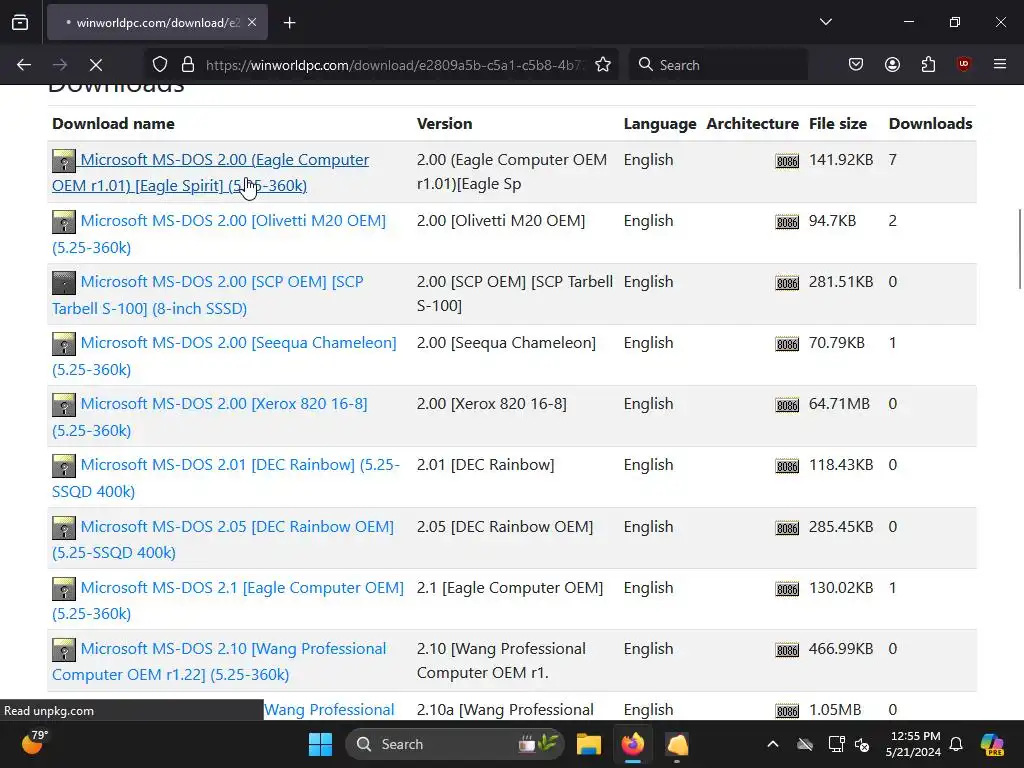Stop loading the current page
The image size is (1024, 768).
tap(96, 65)
